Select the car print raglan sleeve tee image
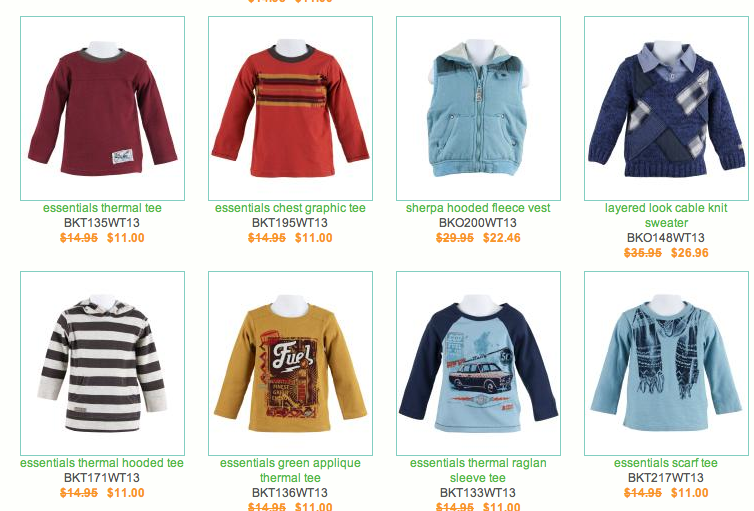The width and height of the screenshot is (754, 511). [478, 363]
